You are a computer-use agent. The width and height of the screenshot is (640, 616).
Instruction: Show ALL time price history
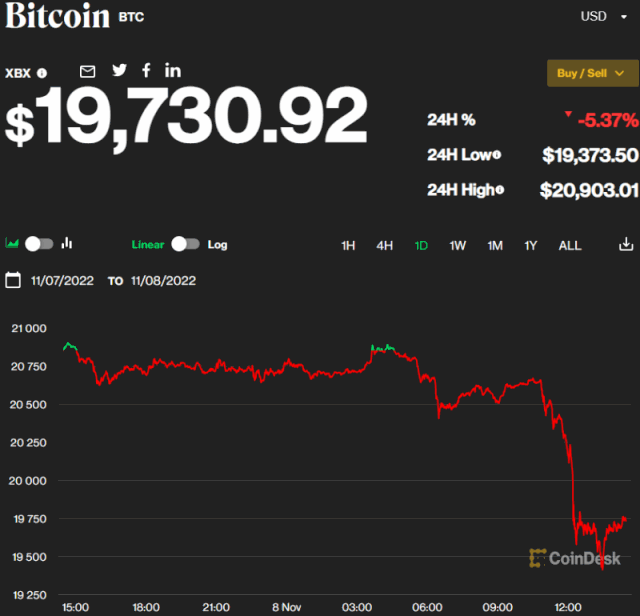pos(569,245)
